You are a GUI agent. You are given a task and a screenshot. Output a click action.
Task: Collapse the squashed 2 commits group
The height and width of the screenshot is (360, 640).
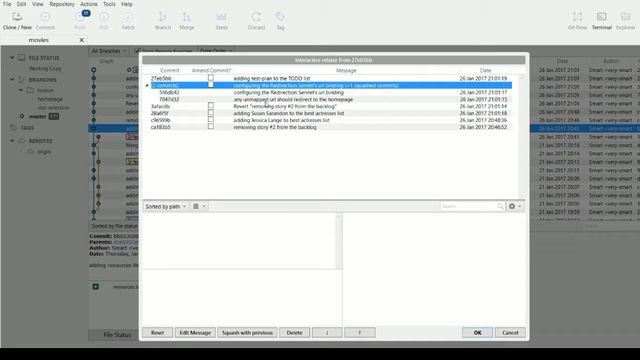[x=147, y=85]
